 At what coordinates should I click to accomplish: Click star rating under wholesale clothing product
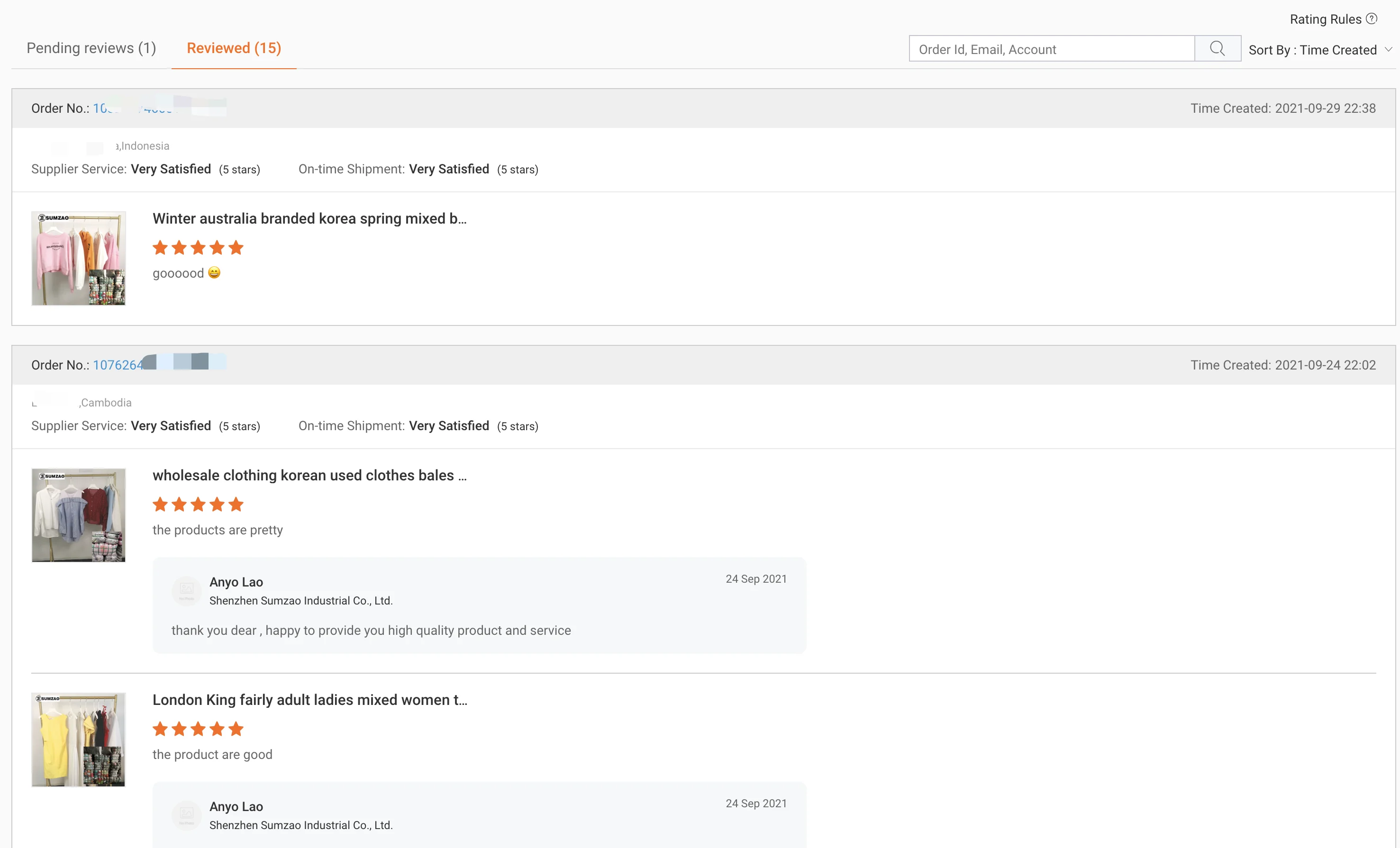[x=198, y=505]
